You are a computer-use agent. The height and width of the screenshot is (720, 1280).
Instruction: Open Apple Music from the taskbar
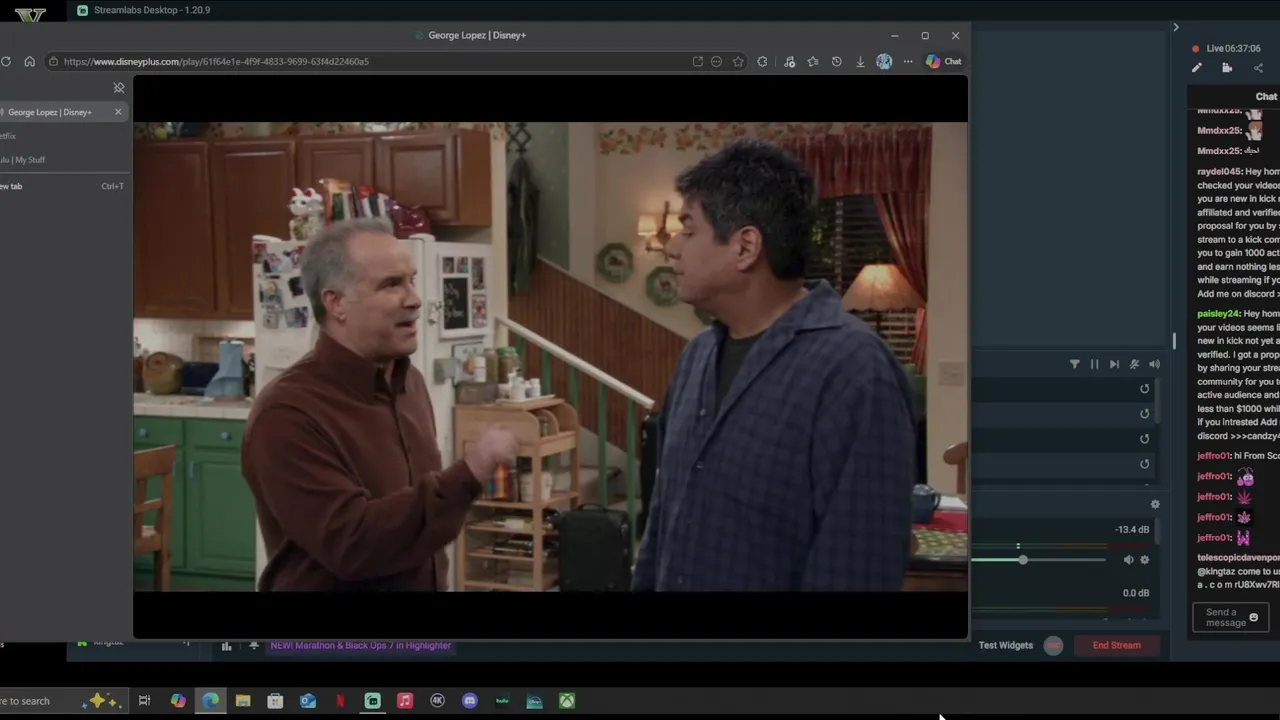[405, 701]
